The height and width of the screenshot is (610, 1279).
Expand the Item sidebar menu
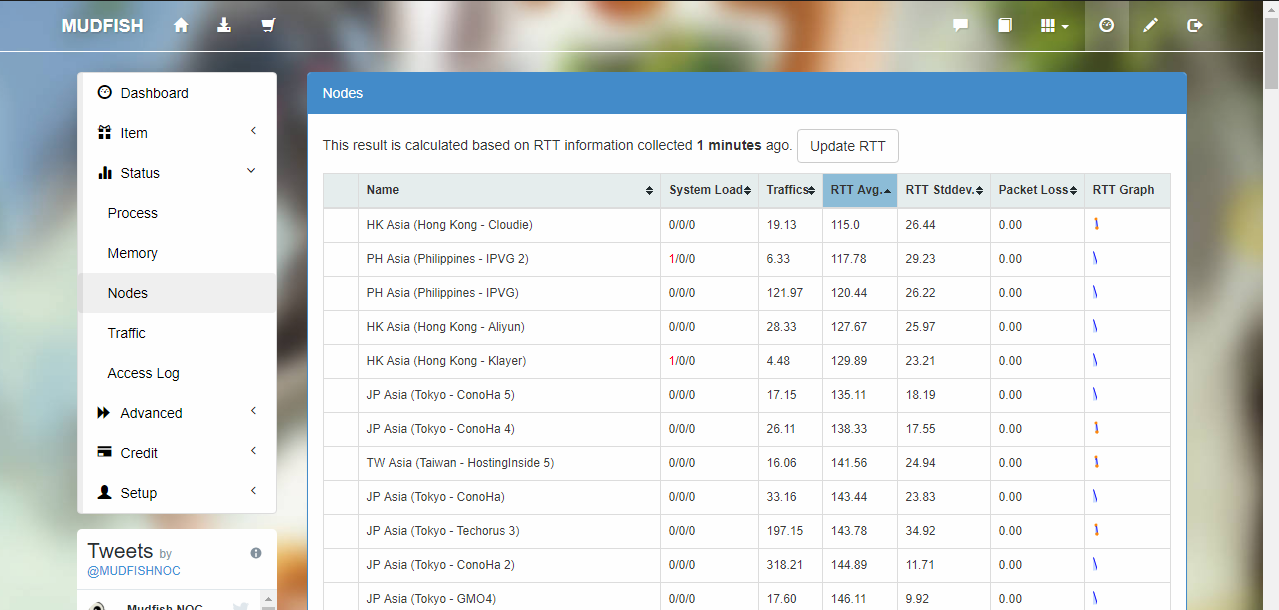pyautogui.click(x=177, y=133)
